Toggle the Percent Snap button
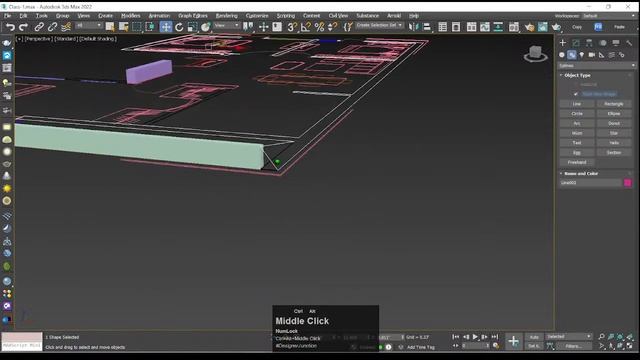This screenshot has width=640, height=360. pos(319,27)
